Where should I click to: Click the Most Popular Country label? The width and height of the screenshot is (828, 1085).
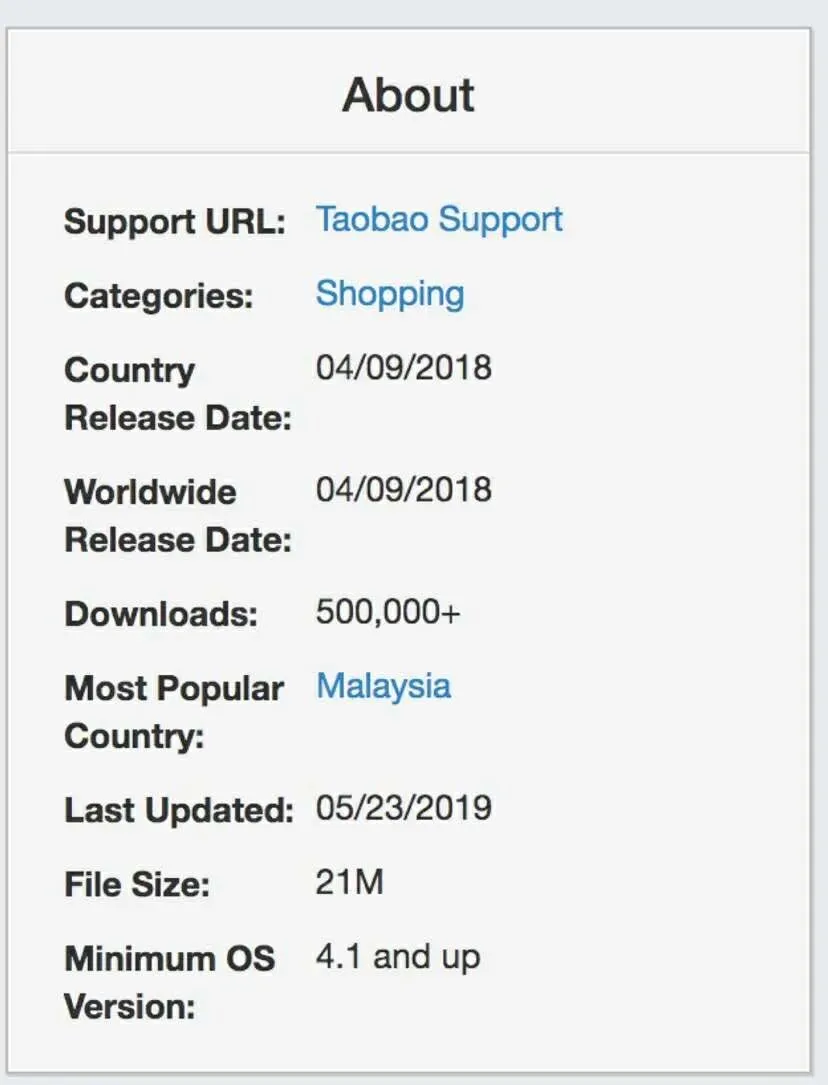pos(174,712)
